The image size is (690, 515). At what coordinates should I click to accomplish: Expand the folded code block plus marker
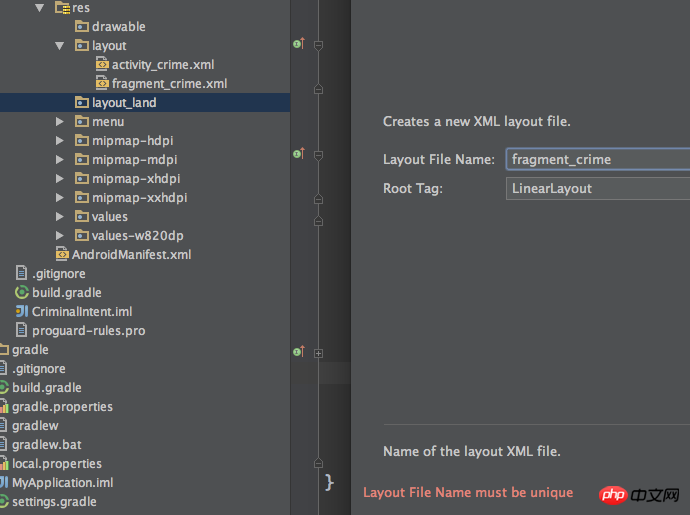[x=319, y=353]
